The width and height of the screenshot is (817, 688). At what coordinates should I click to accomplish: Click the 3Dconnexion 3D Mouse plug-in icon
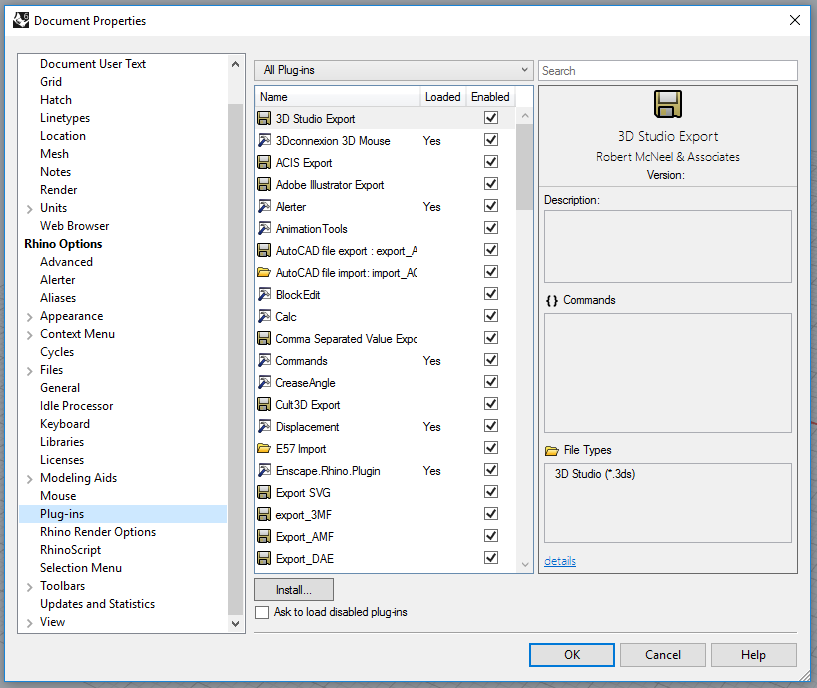click(x=264, y=141)
